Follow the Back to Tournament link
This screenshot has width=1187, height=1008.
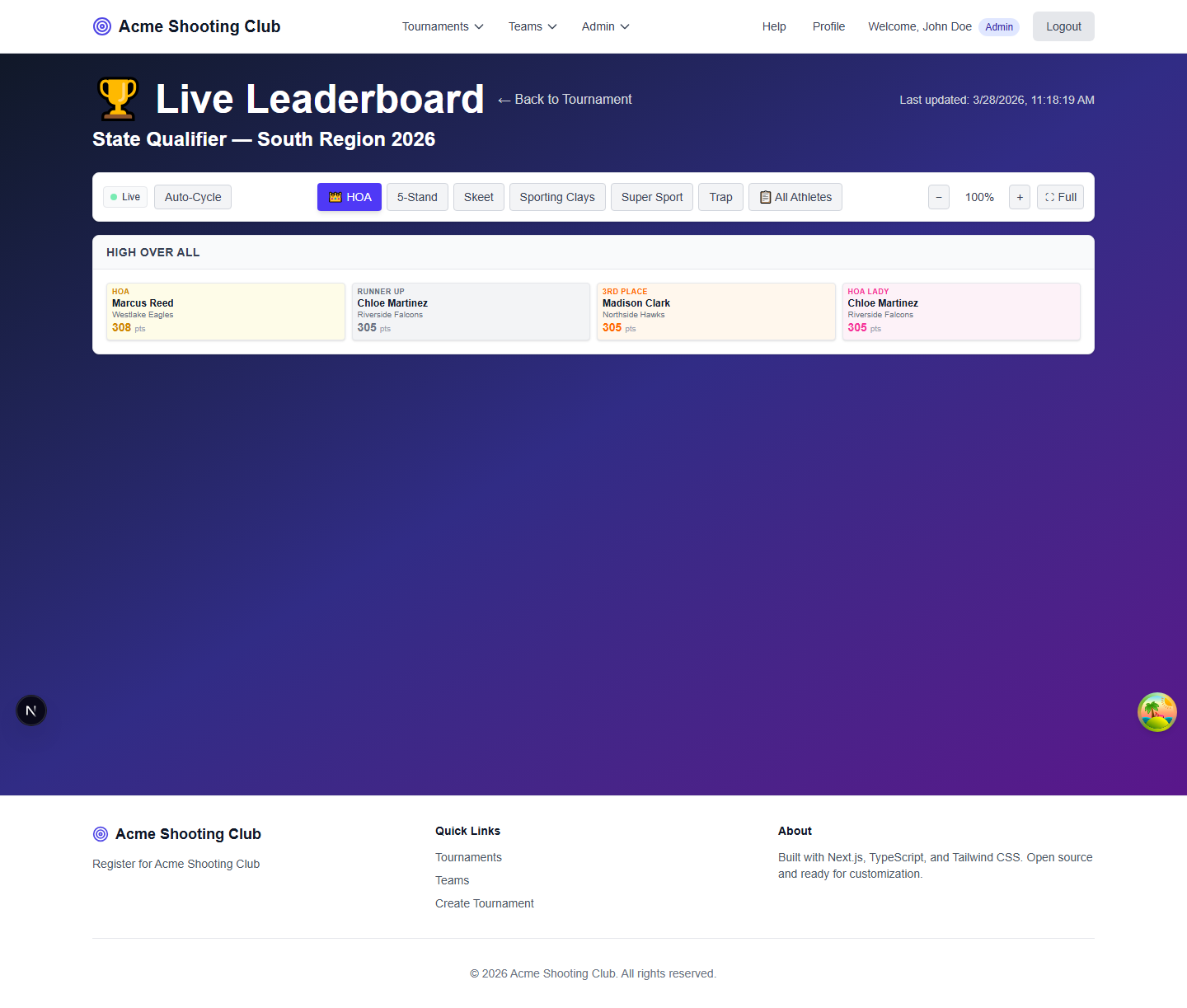[565, 100]
